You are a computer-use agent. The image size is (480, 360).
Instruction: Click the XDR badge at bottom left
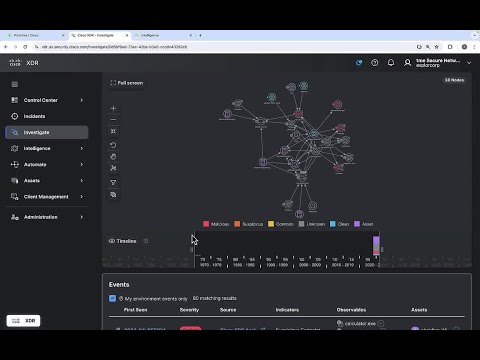23,321
